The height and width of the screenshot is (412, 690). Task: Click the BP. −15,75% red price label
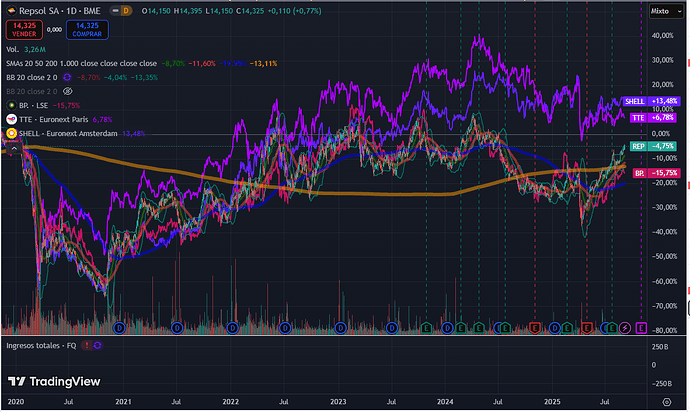click(652, 172)
